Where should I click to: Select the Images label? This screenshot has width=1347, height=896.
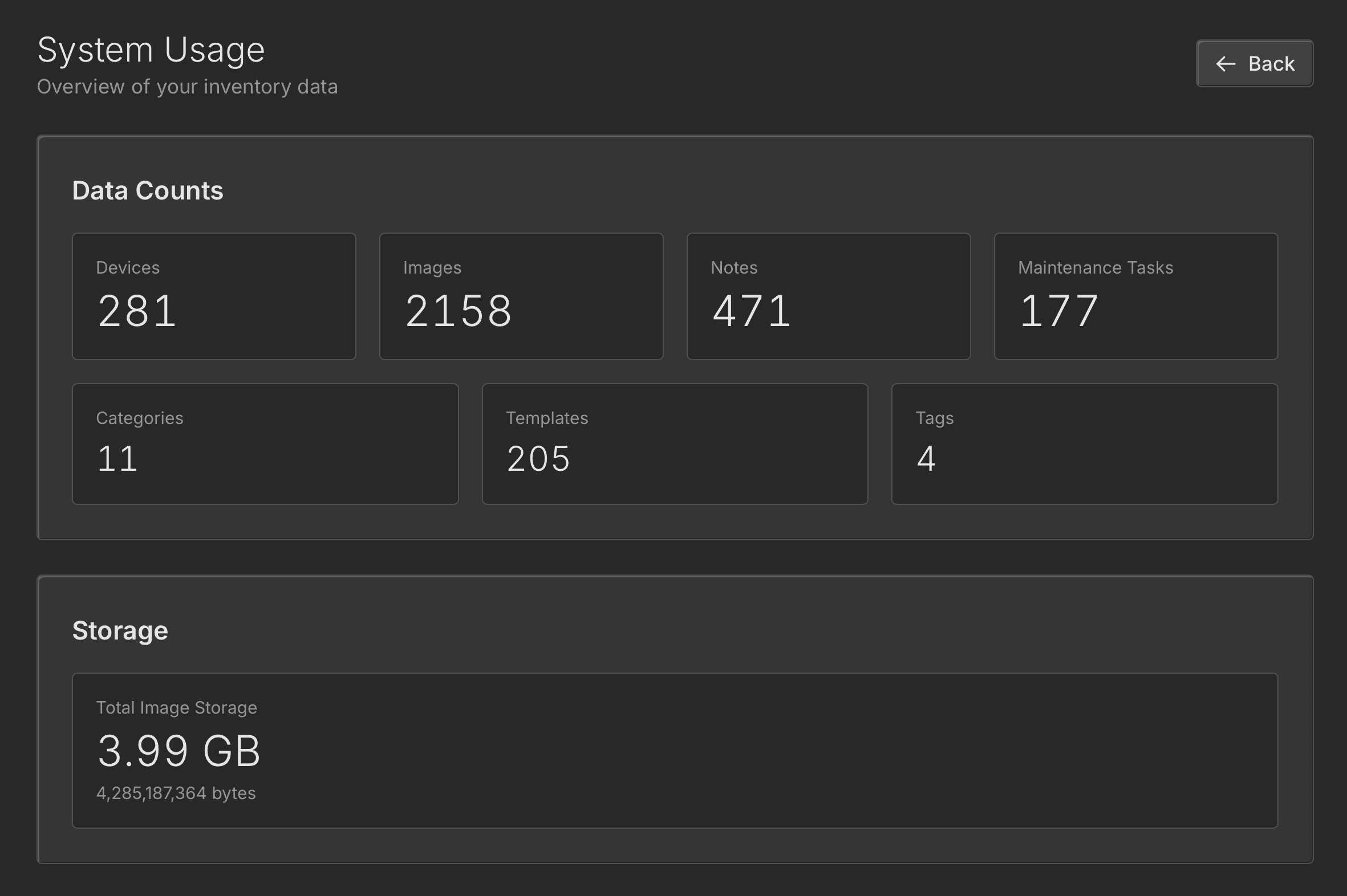[x=432, y=267]
